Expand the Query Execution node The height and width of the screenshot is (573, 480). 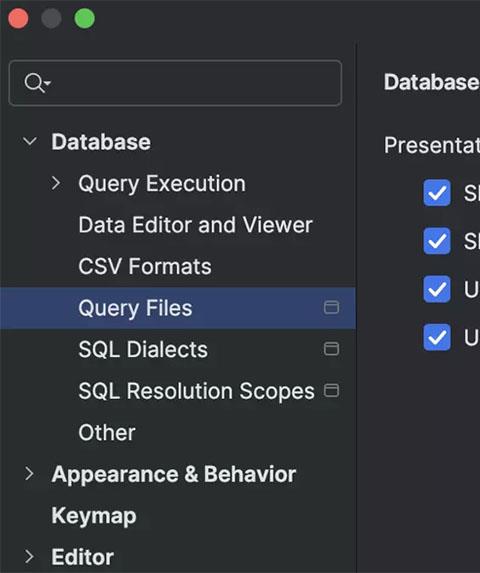(56, 183)
